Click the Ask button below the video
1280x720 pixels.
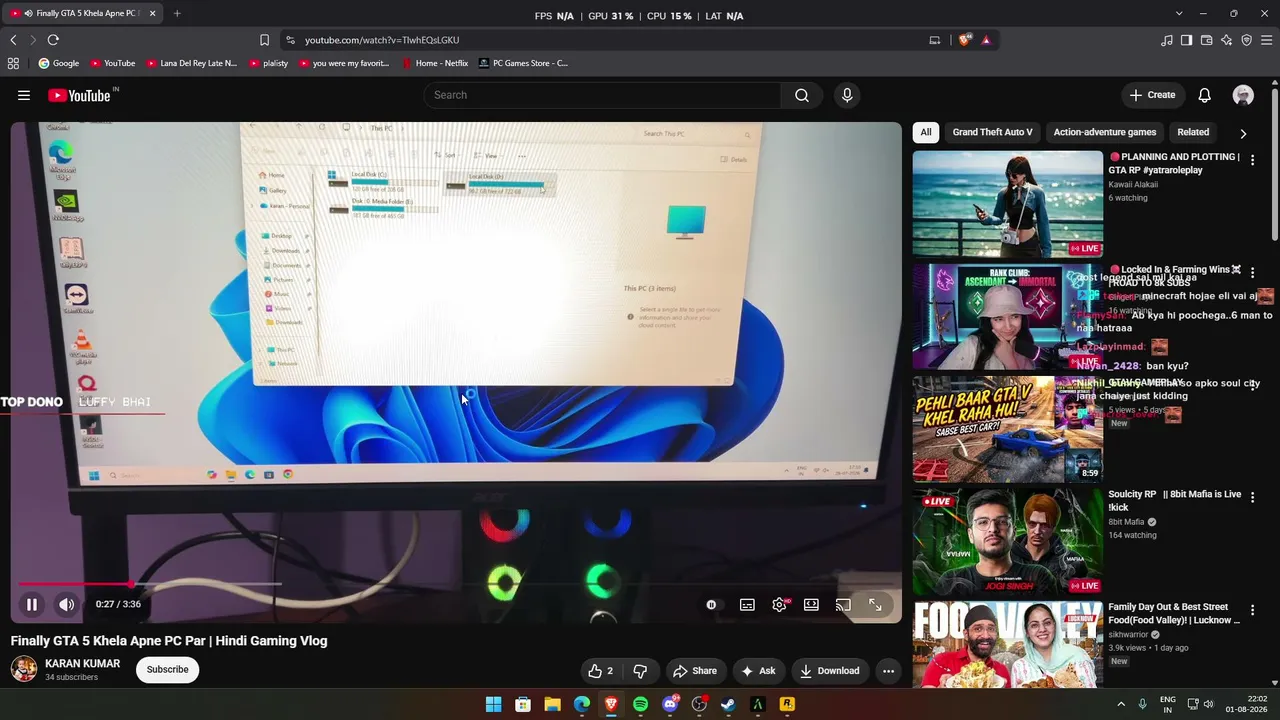tap(758, 671)
